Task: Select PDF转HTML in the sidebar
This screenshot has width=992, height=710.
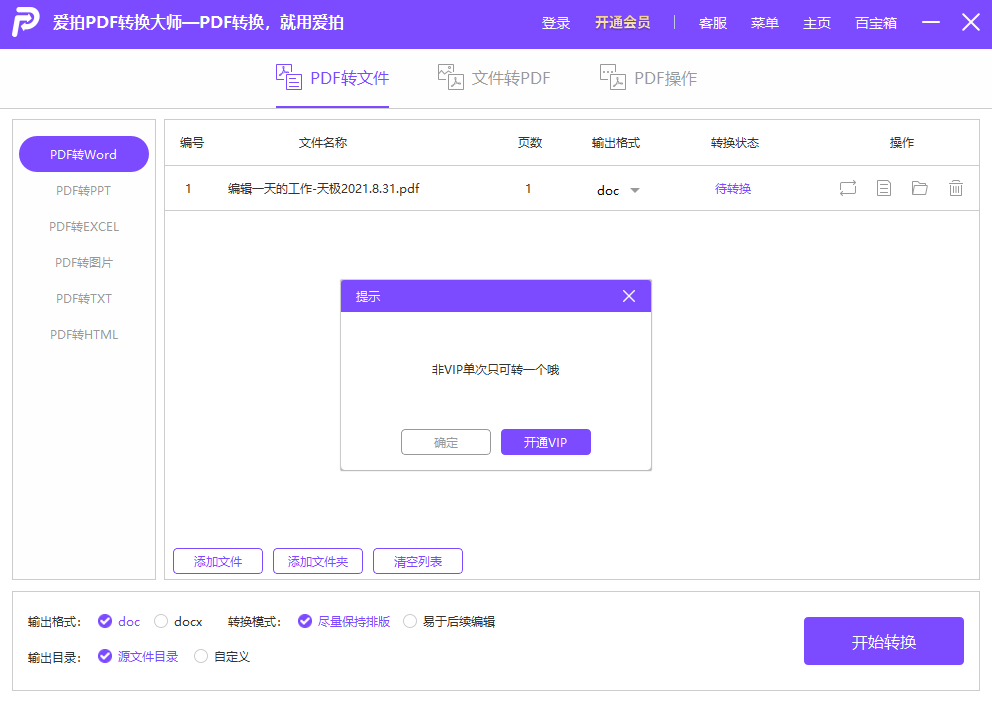Action: point(84,335)
